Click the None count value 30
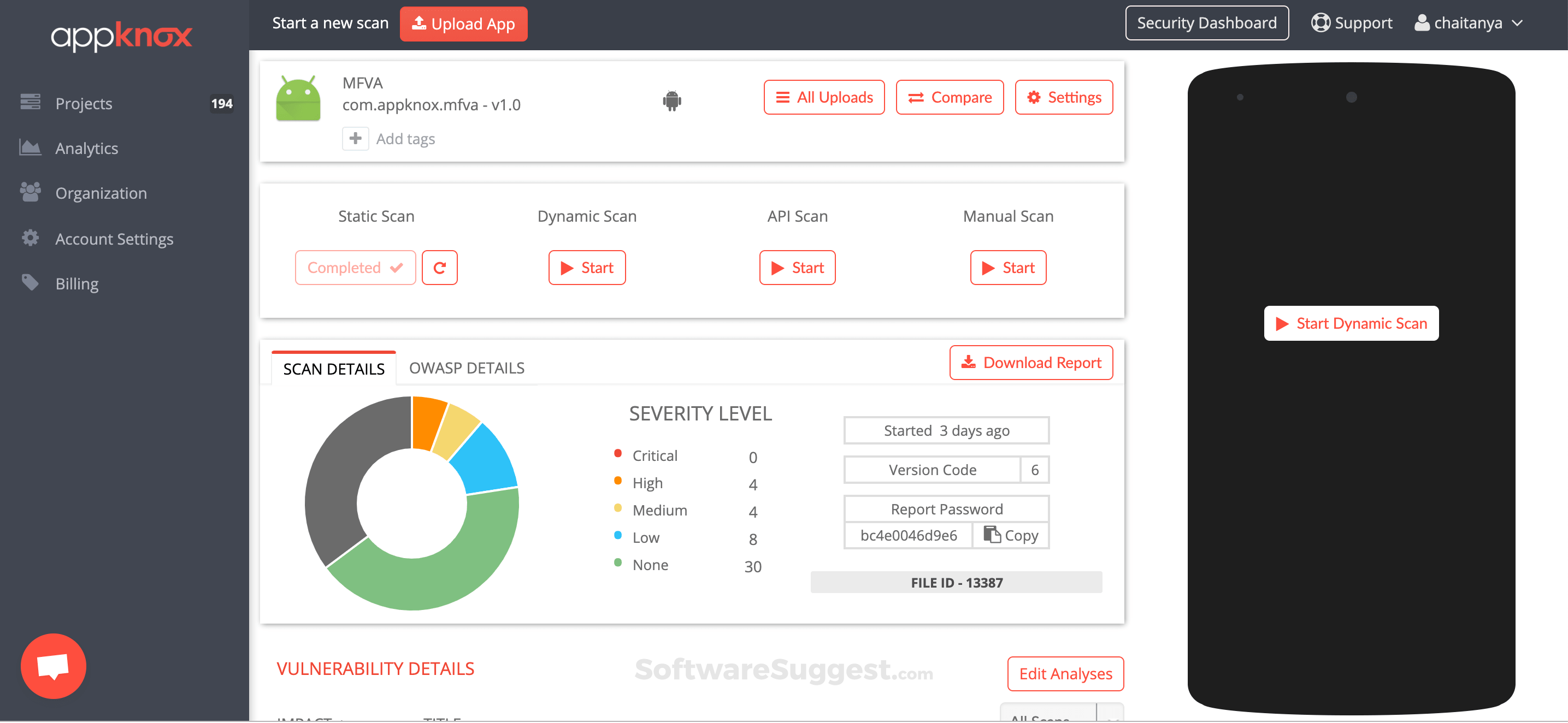 (x=752, y=567)
